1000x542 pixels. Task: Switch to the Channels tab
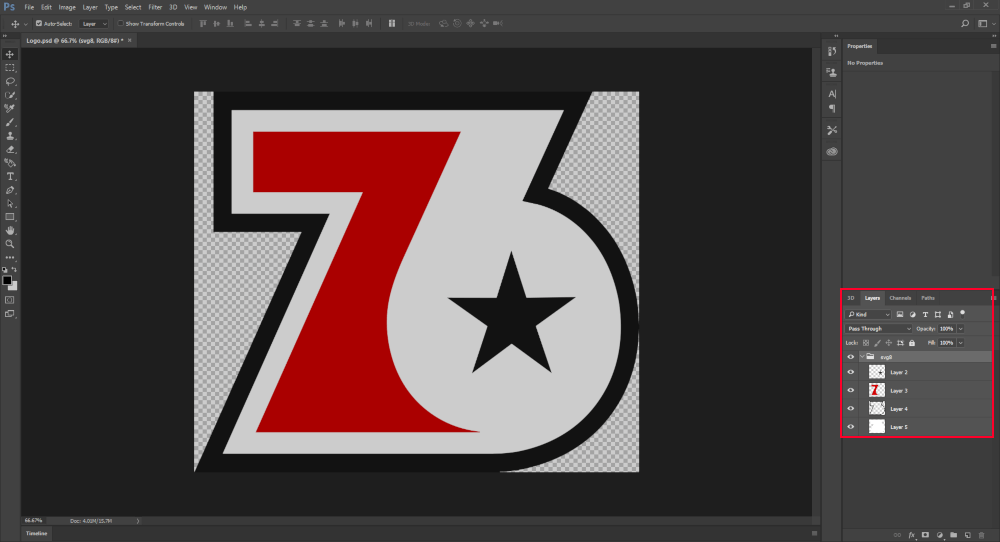click(900, 298)
